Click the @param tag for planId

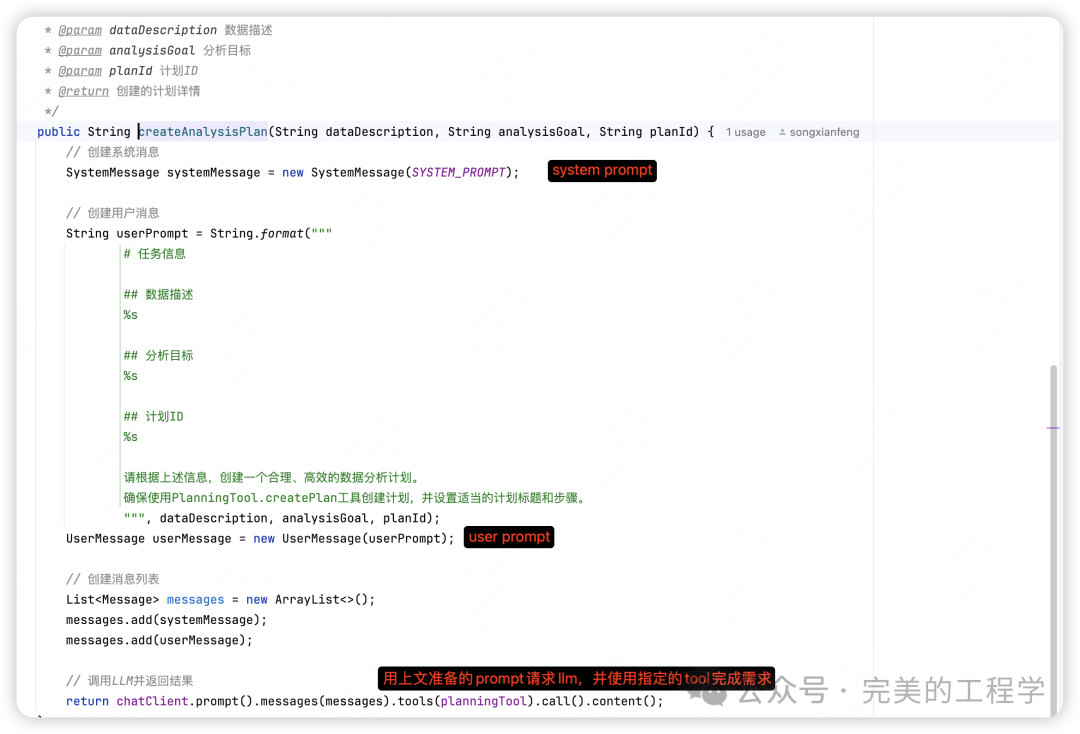pos(79,71)
